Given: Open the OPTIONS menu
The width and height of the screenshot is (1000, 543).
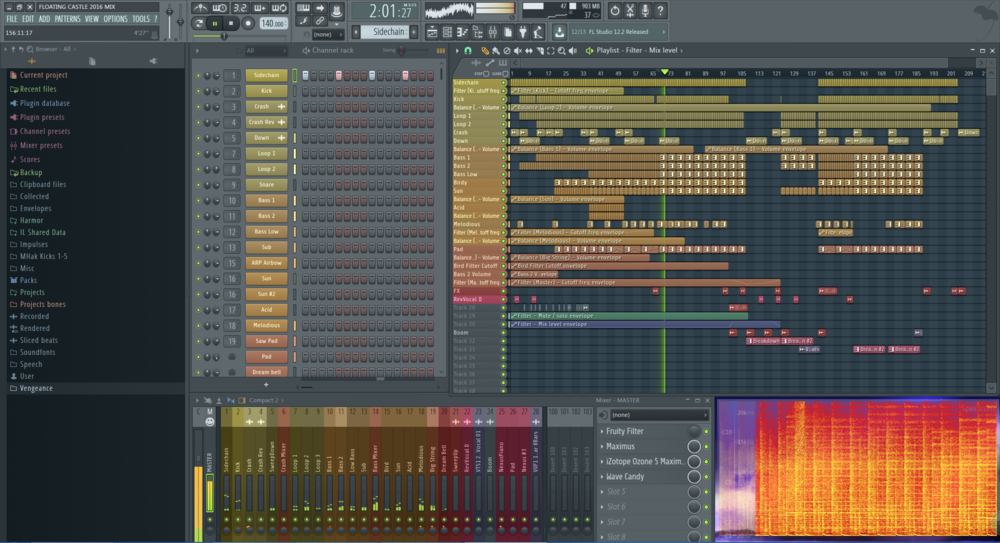Looking at the screenshot, I should pyautogui.click(x=115, y=19).
